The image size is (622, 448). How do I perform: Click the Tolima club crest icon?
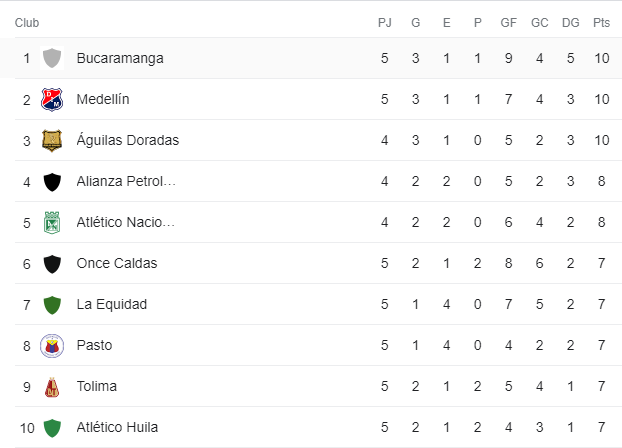pyautogui.click(x=52, y=386)
